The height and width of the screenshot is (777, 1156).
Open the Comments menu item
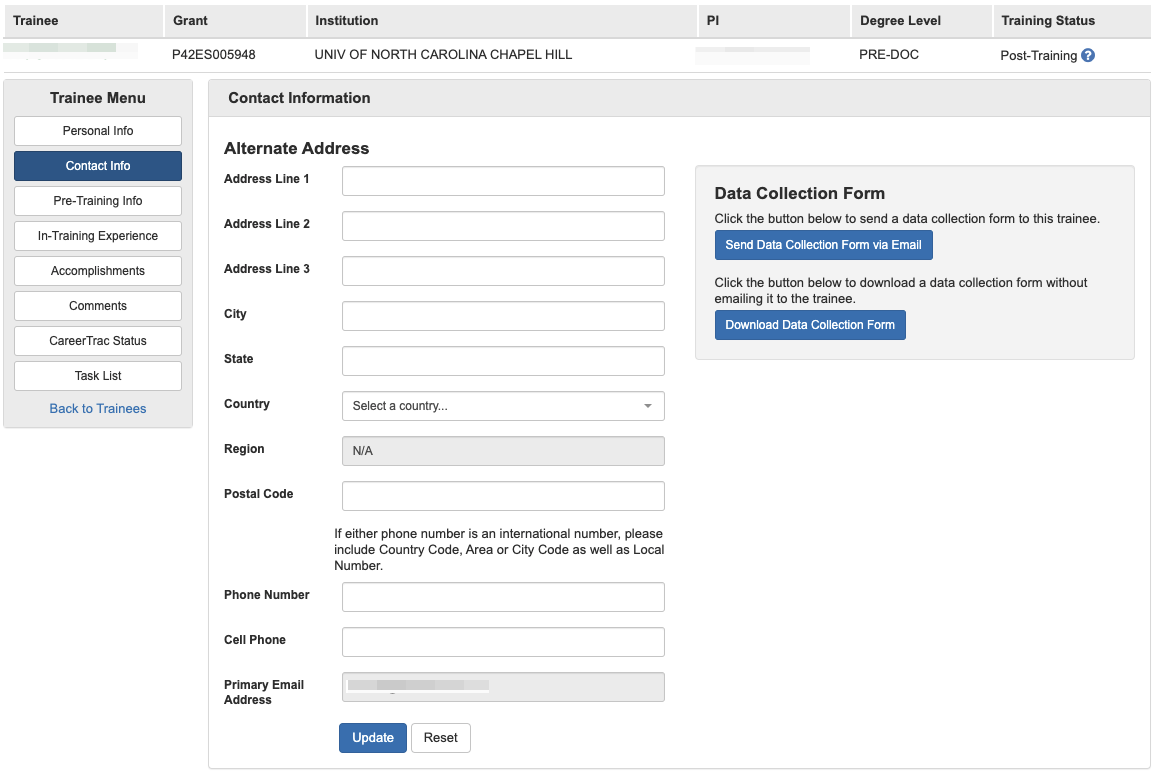[x=98, y=306]
